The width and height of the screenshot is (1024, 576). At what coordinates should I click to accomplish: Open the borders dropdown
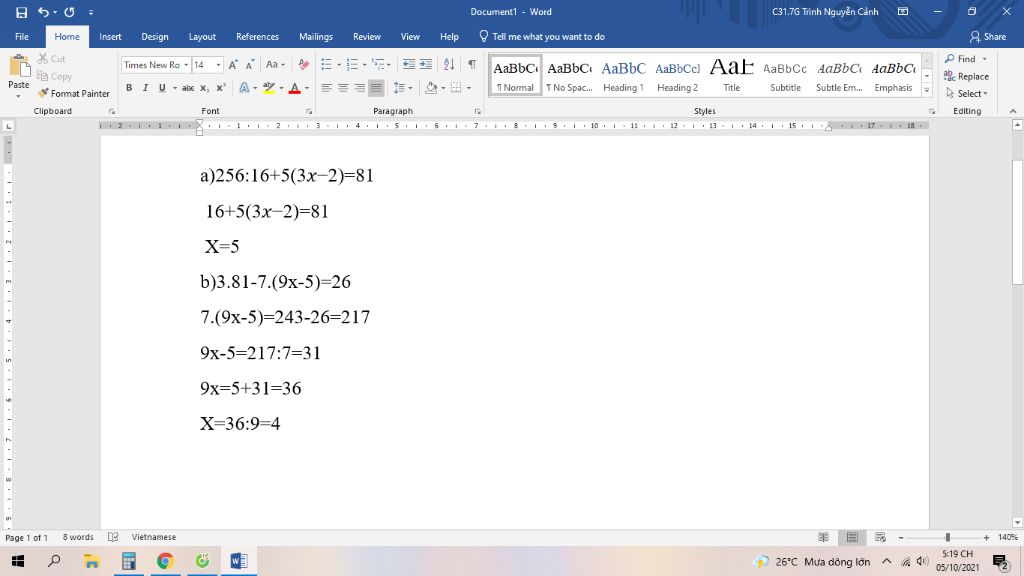(468, 88)
